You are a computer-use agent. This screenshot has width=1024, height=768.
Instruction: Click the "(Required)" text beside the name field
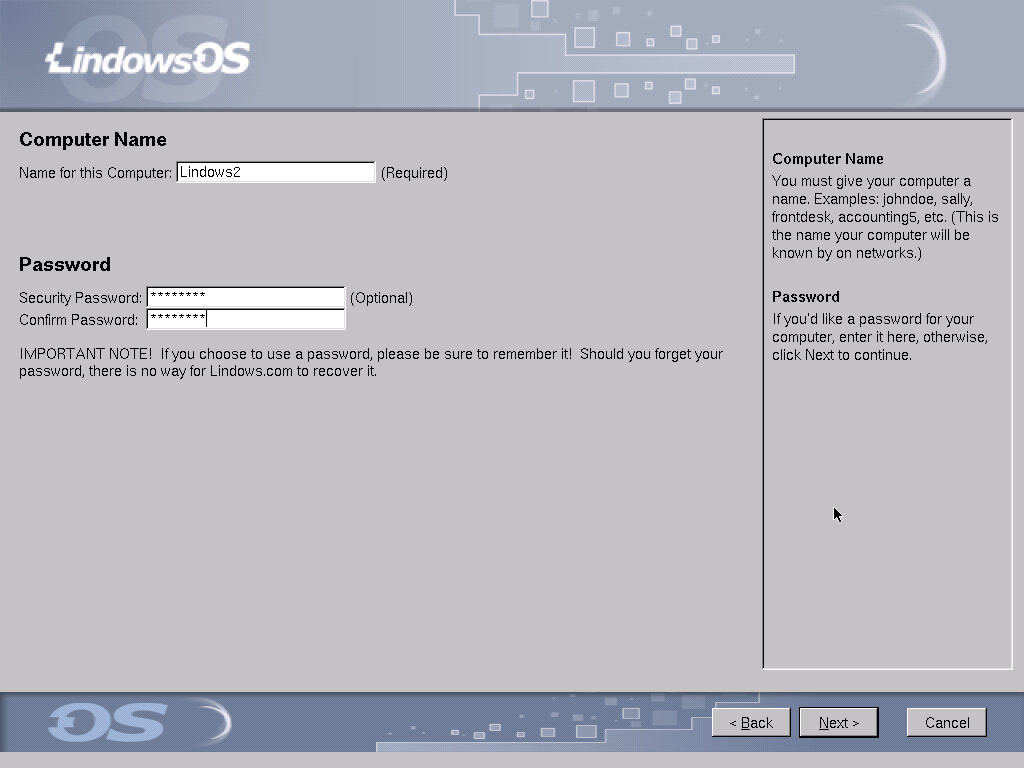(414, 173)
